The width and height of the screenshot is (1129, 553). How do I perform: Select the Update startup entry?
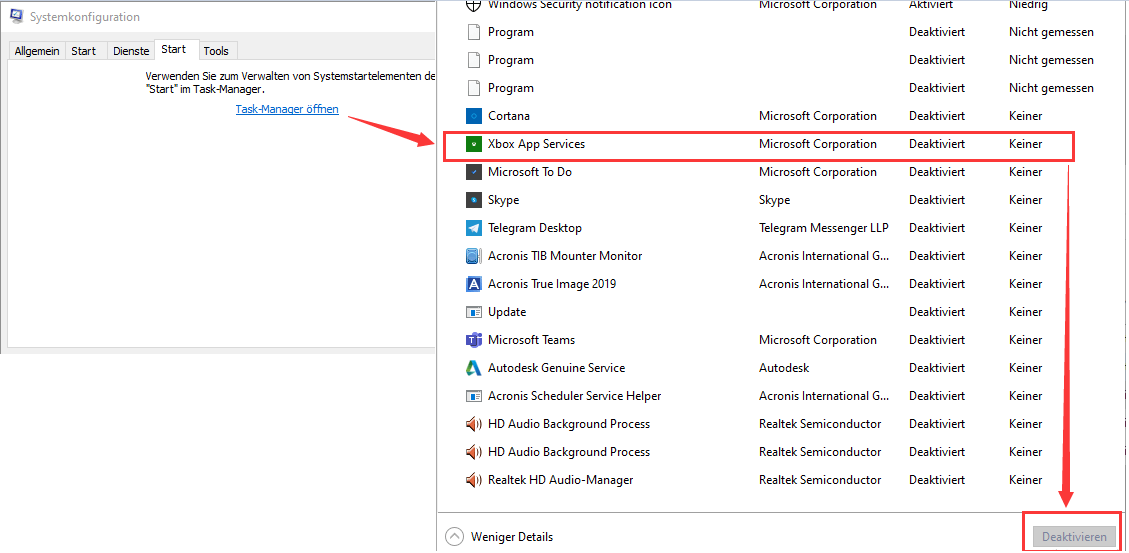pyautogui.click(x=507, y=312)
